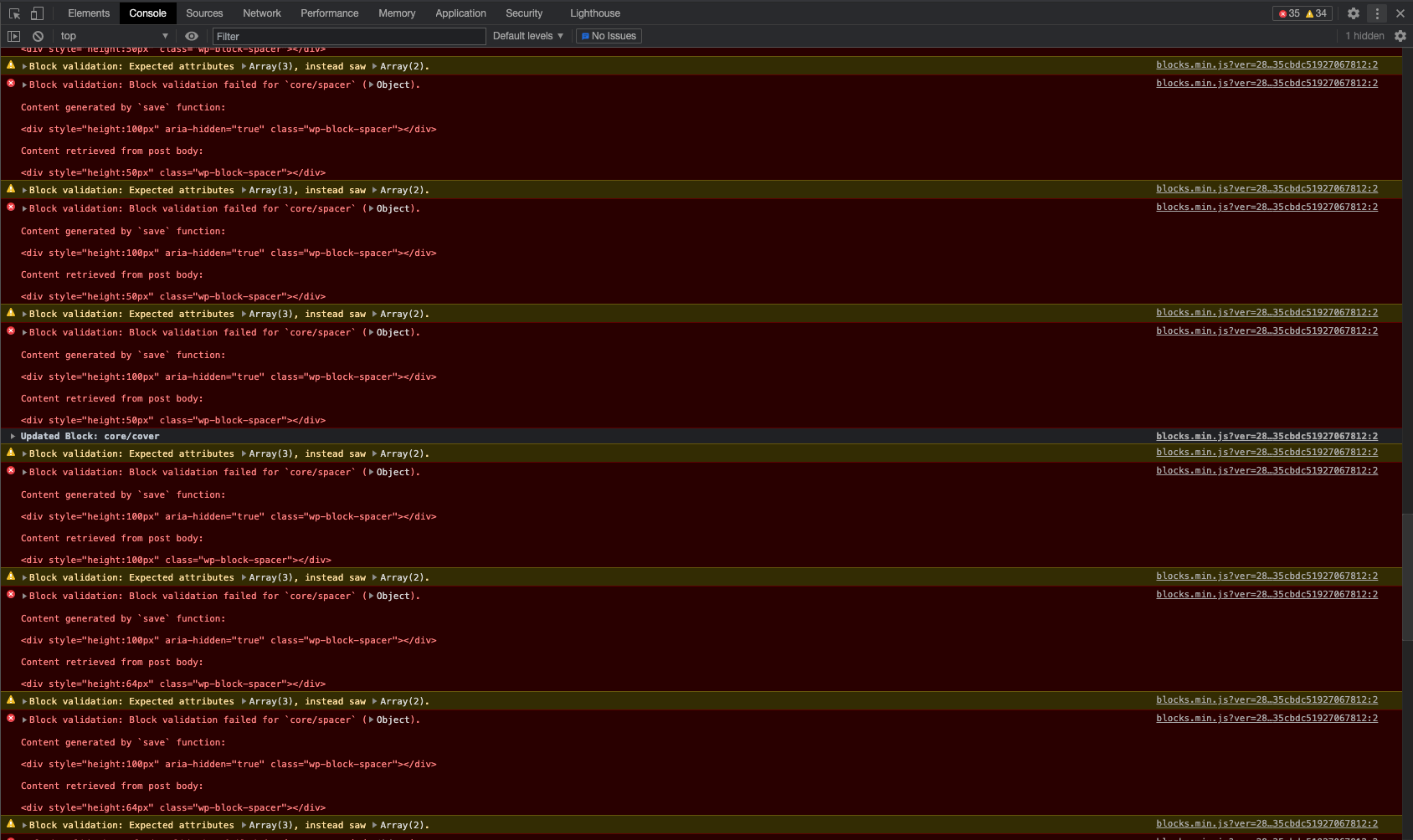Click warning icon on row just below 'Updated Block'

pos(11,453)
